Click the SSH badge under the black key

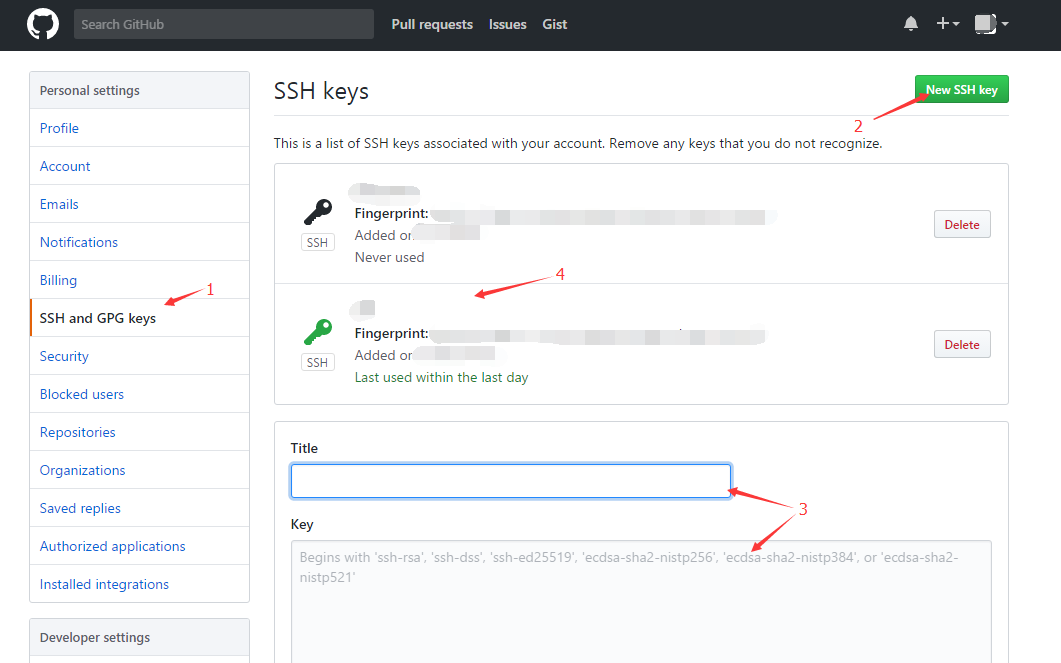(x=317, y=242)
